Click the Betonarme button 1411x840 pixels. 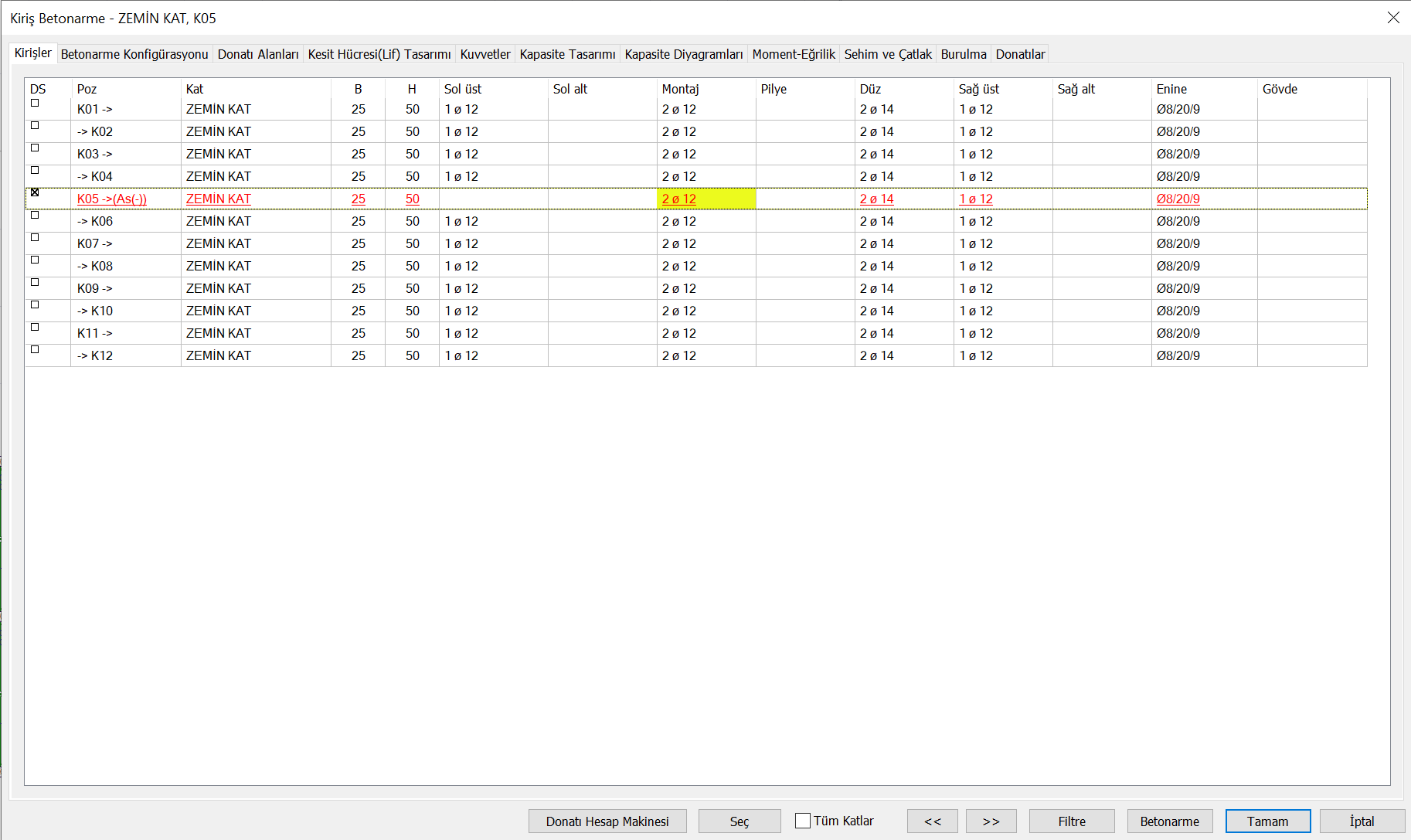pyautogui.click(x=1169, y=821)
